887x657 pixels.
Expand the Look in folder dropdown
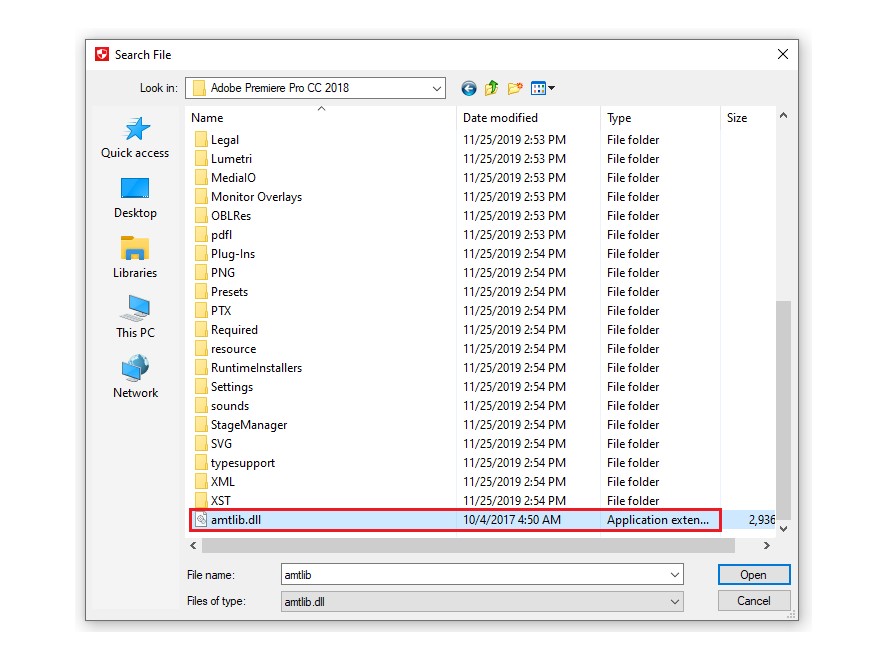click(x=436, y=88)
